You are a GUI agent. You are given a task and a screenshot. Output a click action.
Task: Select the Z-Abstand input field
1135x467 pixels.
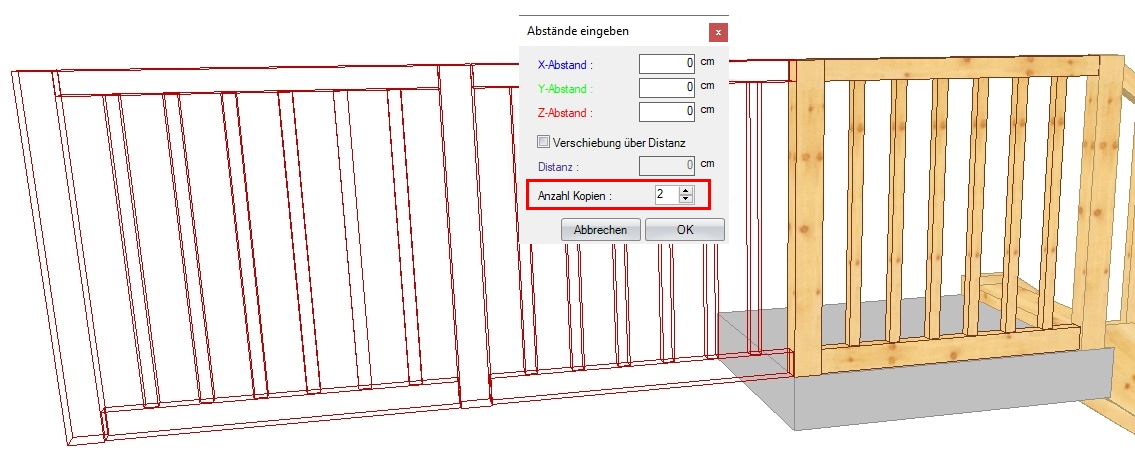coord(666,112)
